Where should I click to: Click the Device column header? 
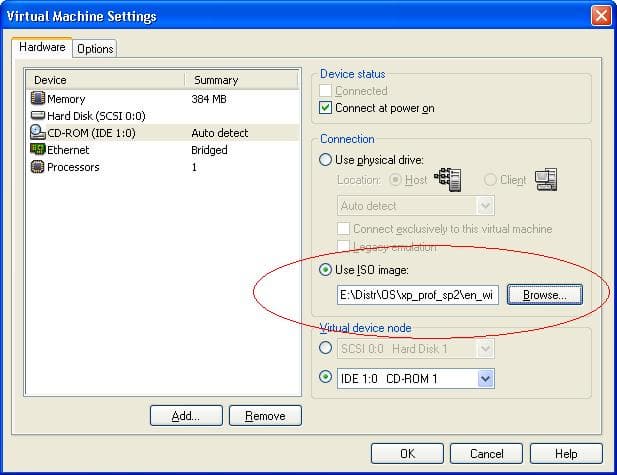pos(105,80)
